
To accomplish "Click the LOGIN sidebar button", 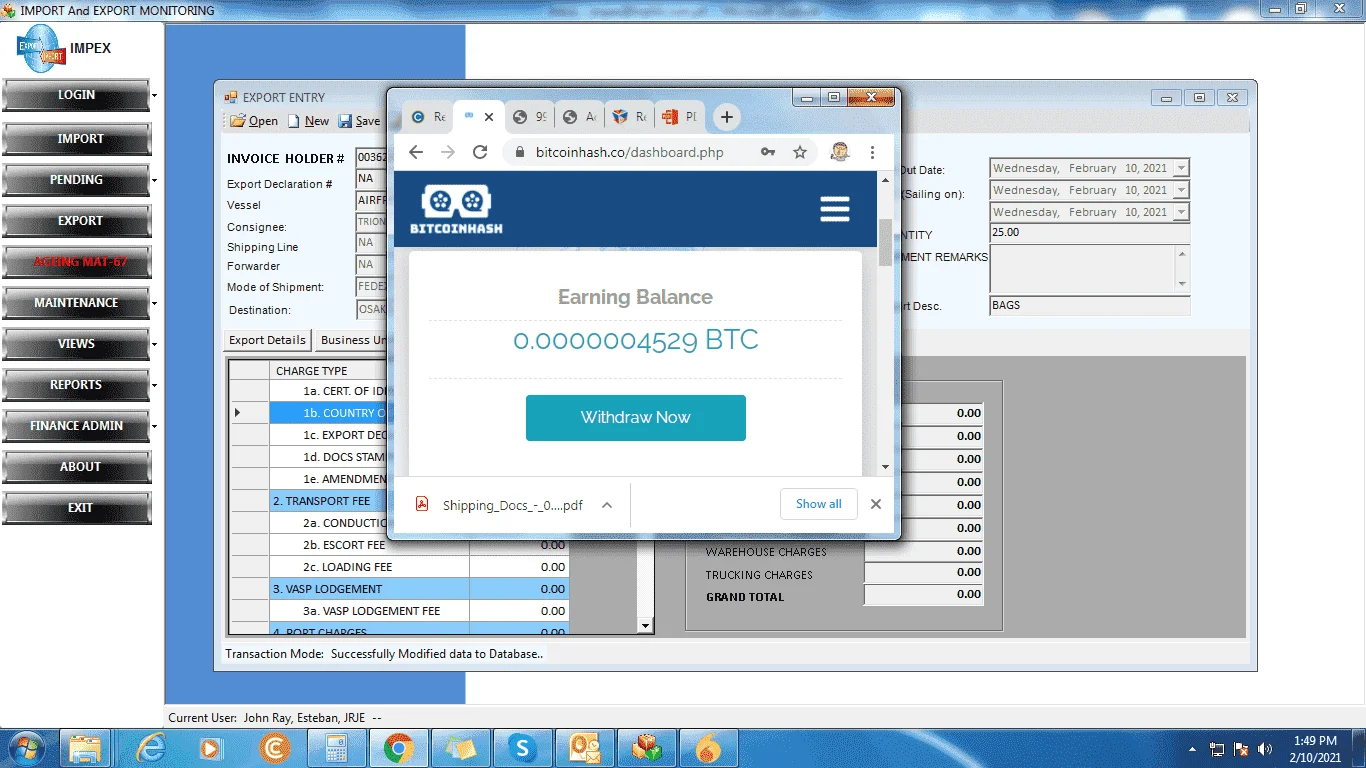I will coord(76,95).
